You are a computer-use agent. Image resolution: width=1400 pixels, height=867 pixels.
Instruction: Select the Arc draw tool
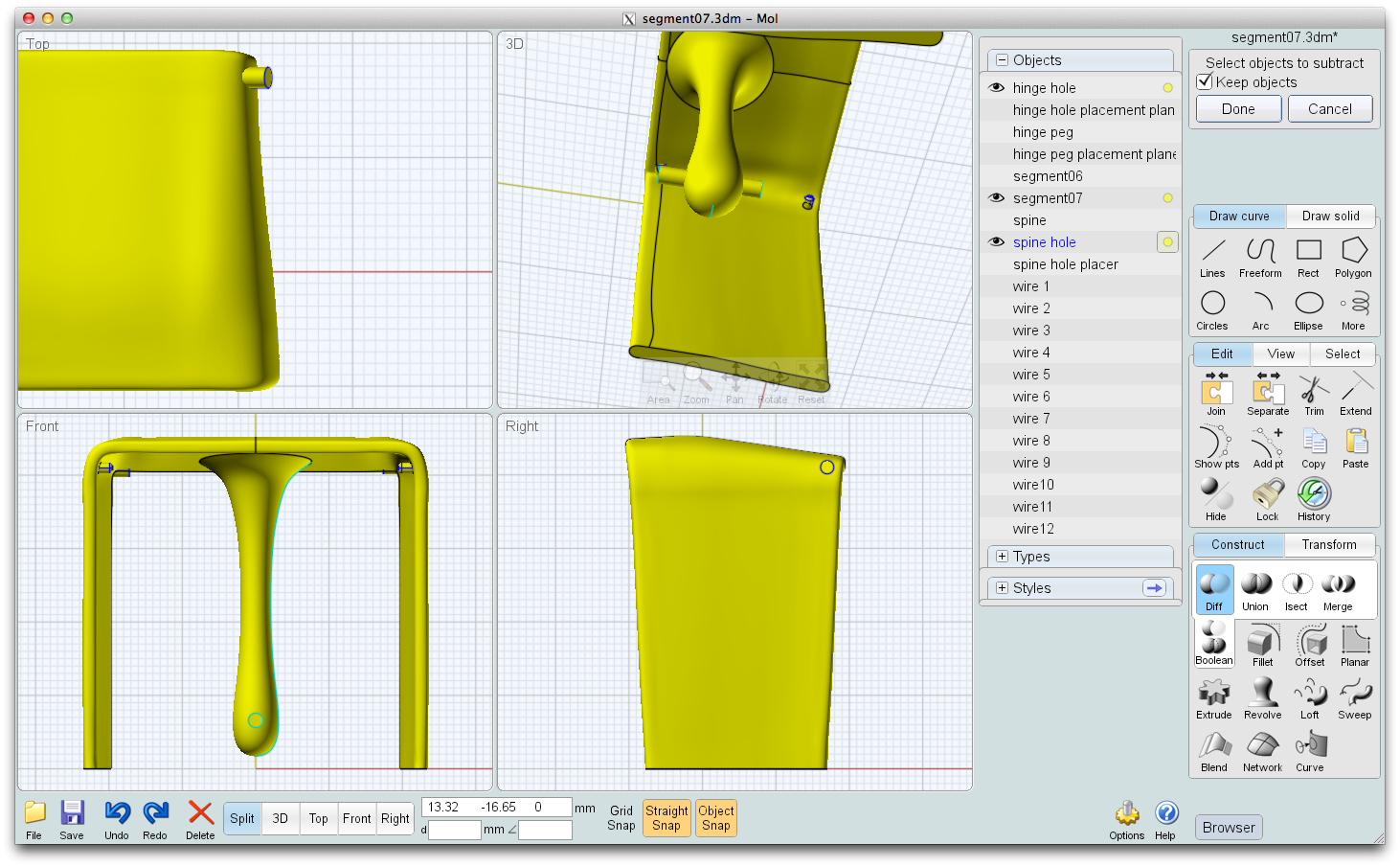[1261, 310]
